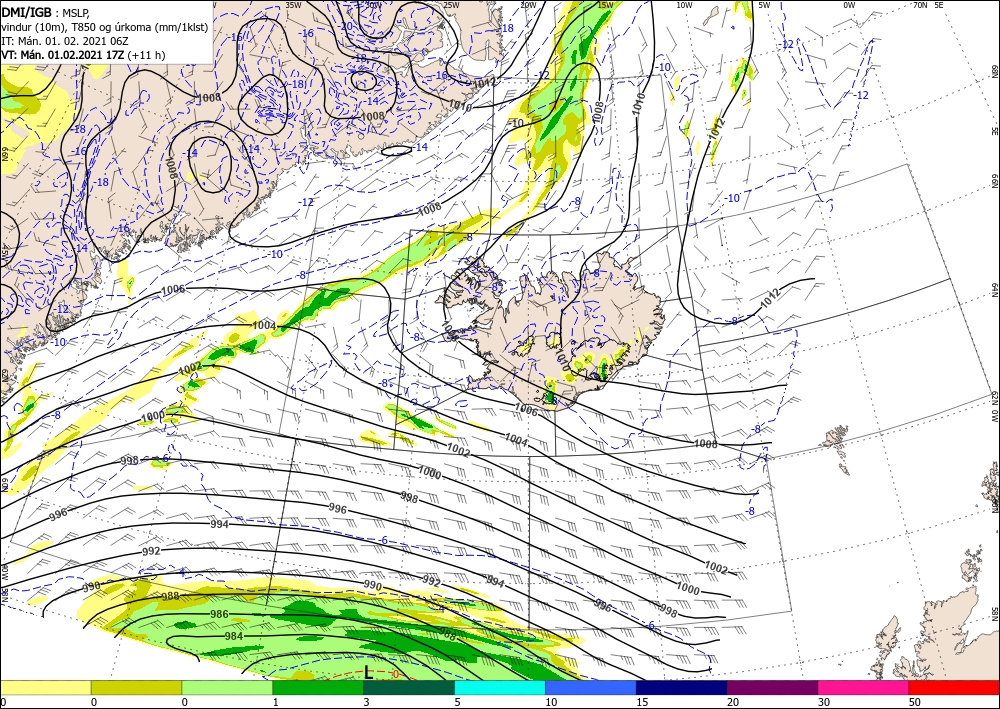Select the dark green 3 mm swatch
Viewport: 1000px width, 709px height.
pos(409,687)
